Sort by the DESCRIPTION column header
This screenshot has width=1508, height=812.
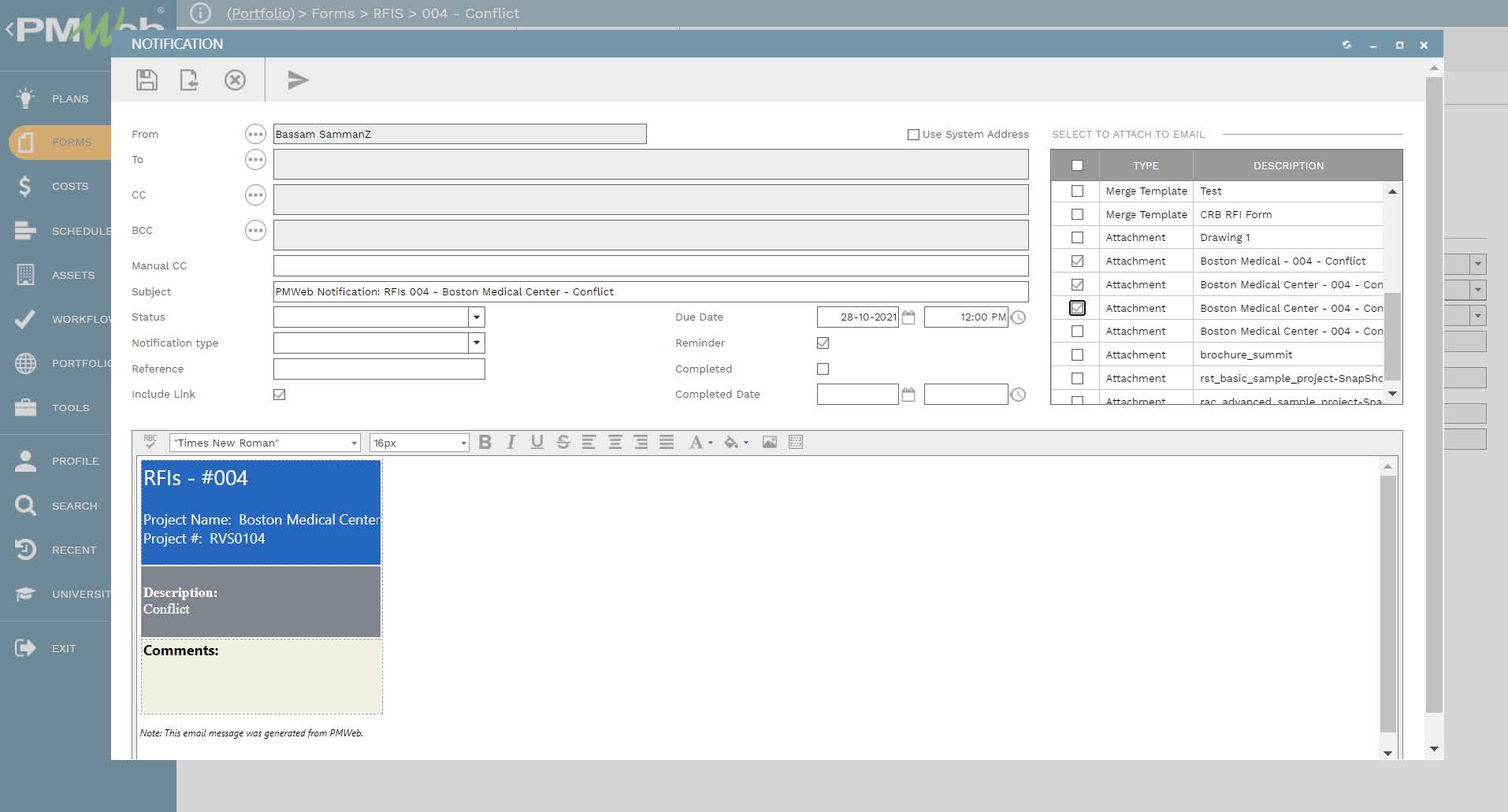(x=1288, y=165)
